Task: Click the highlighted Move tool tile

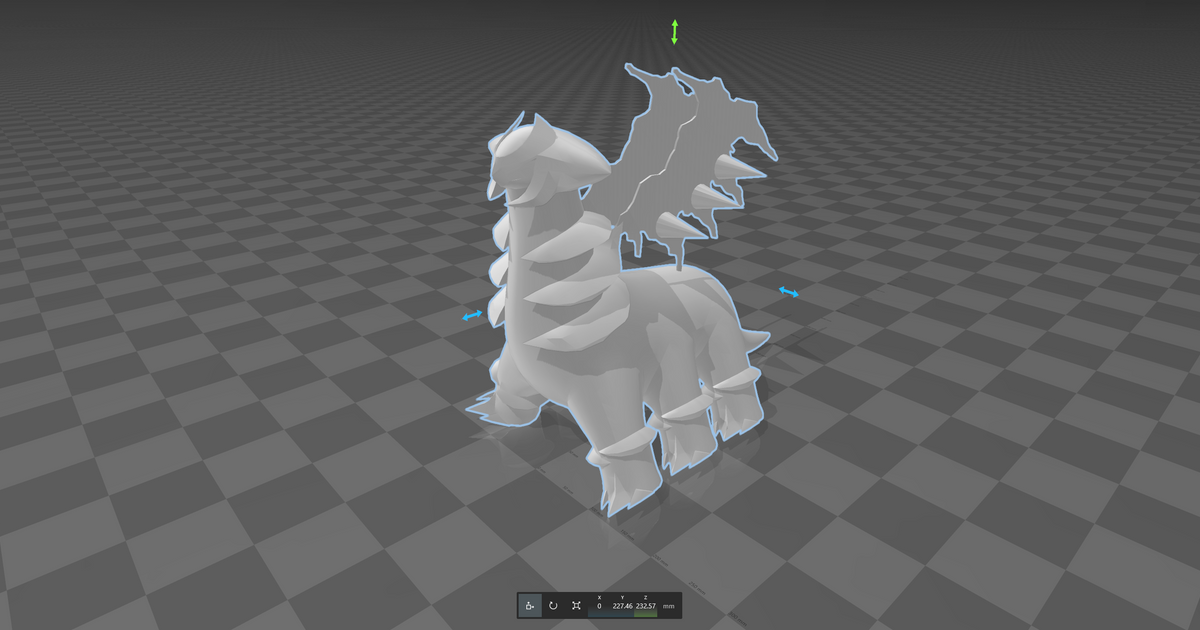Action: click(x=530, y=606)
